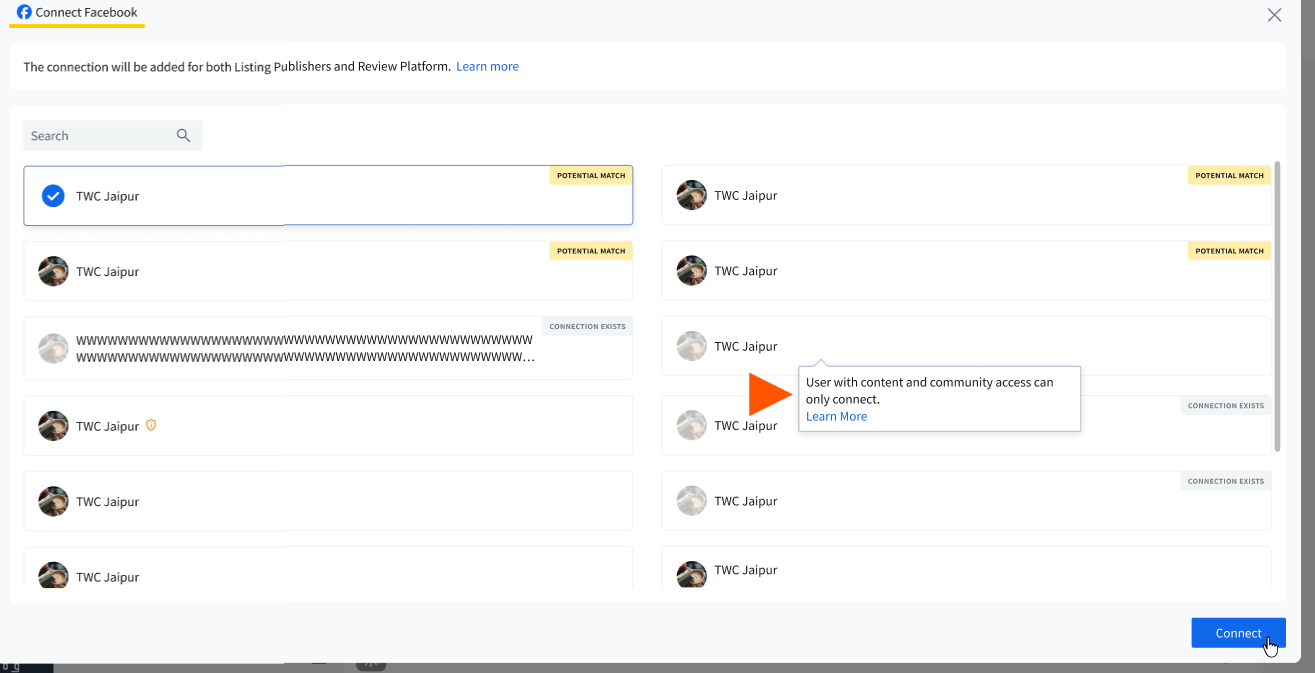Select the Connect Facebook tab
1315x673 pixels.
77,13
